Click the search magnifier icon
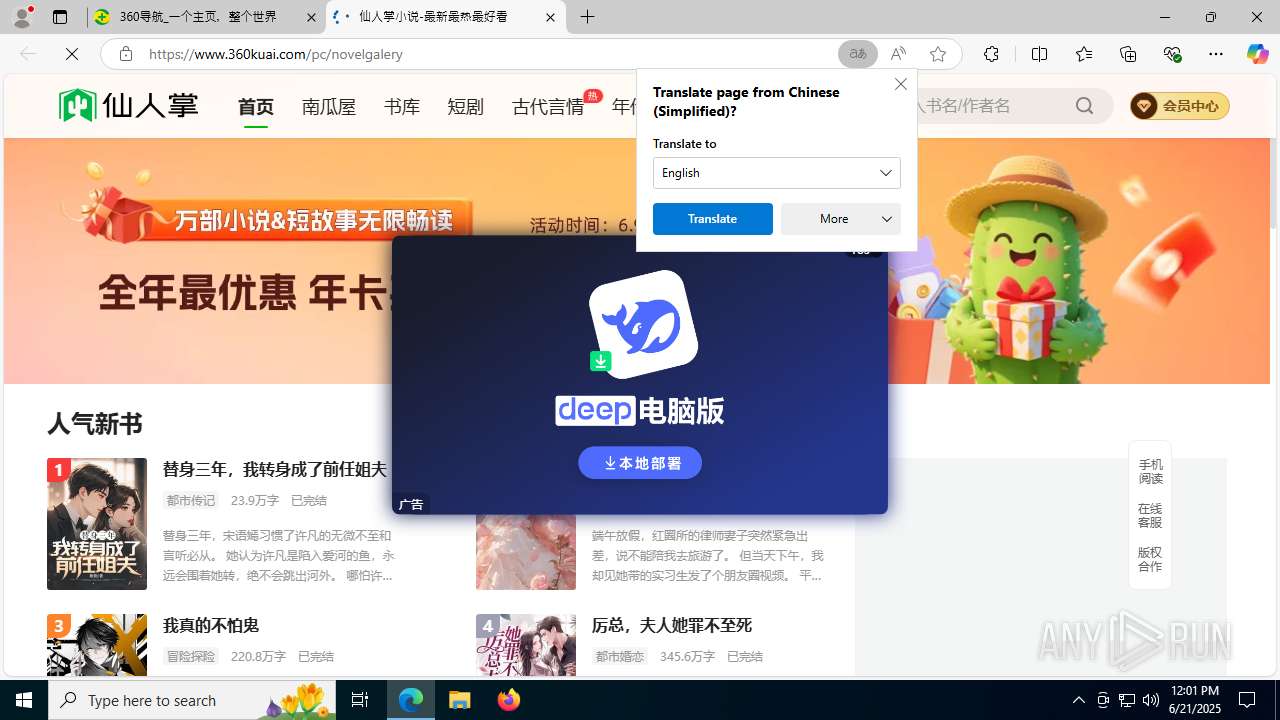Viewport: 1280px width, 720px height. coord(1085,105)
